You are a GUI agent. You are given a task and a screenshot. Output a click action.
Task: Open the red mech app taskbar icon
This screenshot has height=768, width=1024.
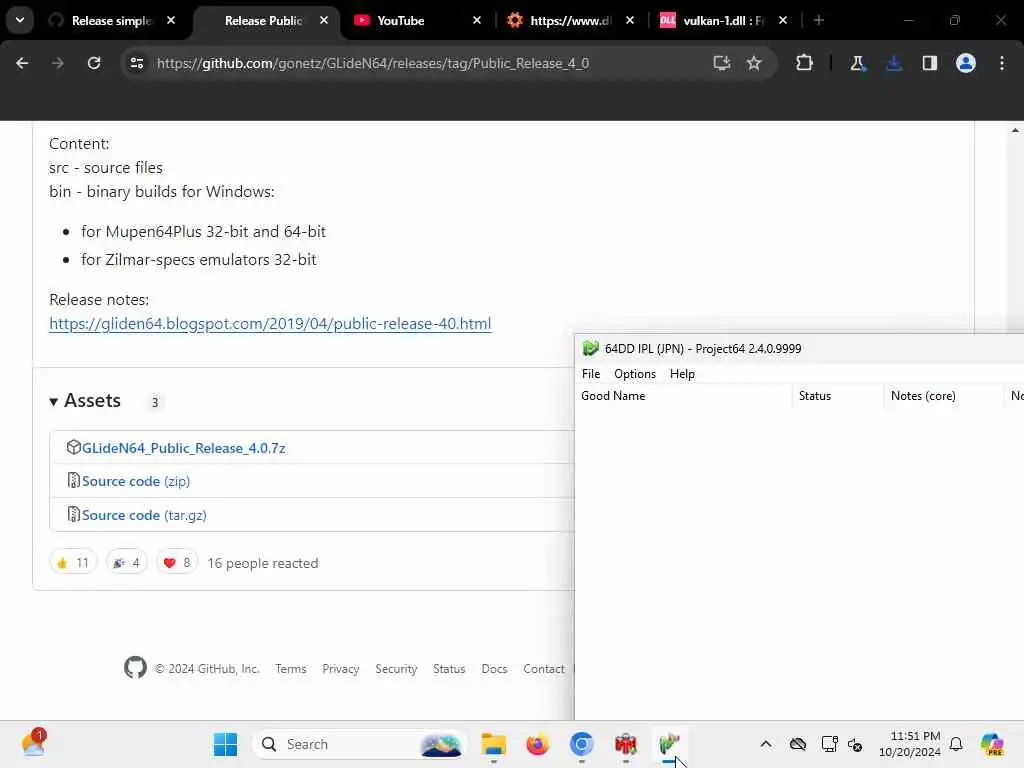click(626, 744)
